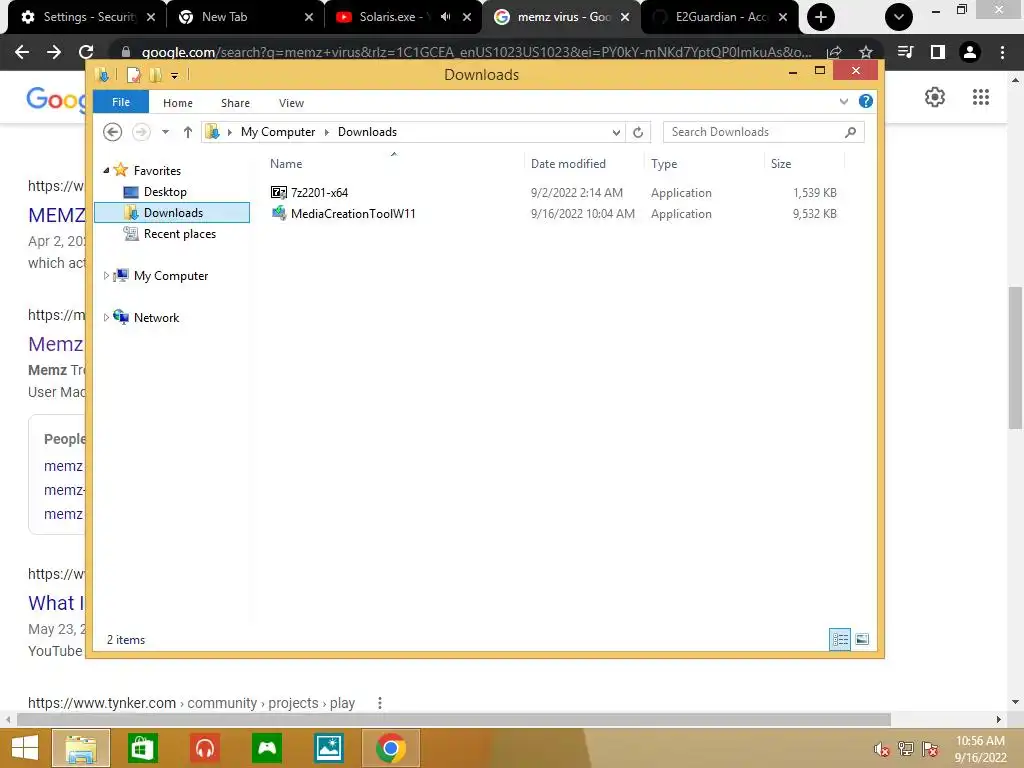The height and width of the screenshot is (768, 1024).
Task: Open Chrome settings gear on Google page
Action: point(935,97)
